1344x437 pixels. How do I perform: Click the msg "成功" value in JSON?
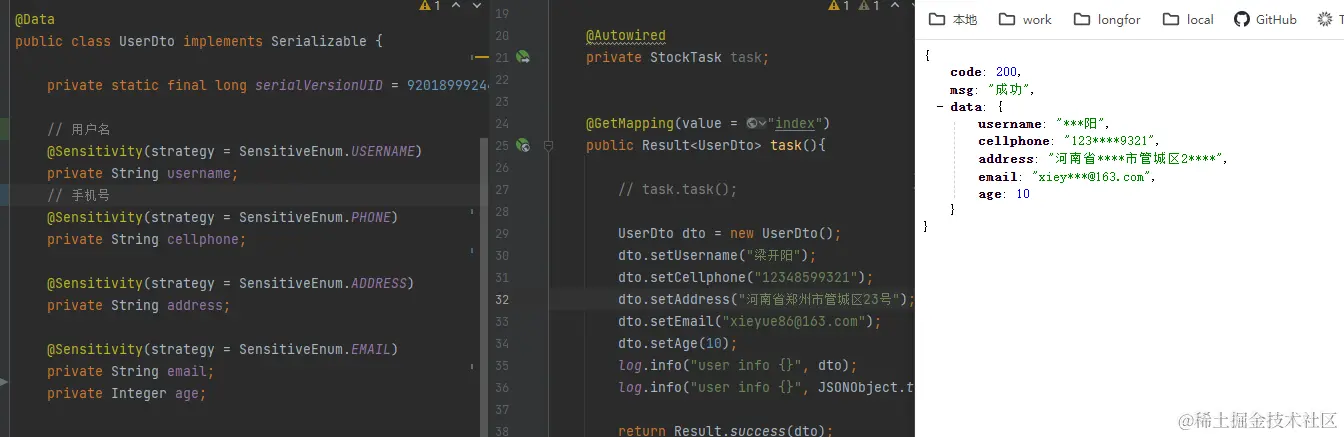[1011, 90]
